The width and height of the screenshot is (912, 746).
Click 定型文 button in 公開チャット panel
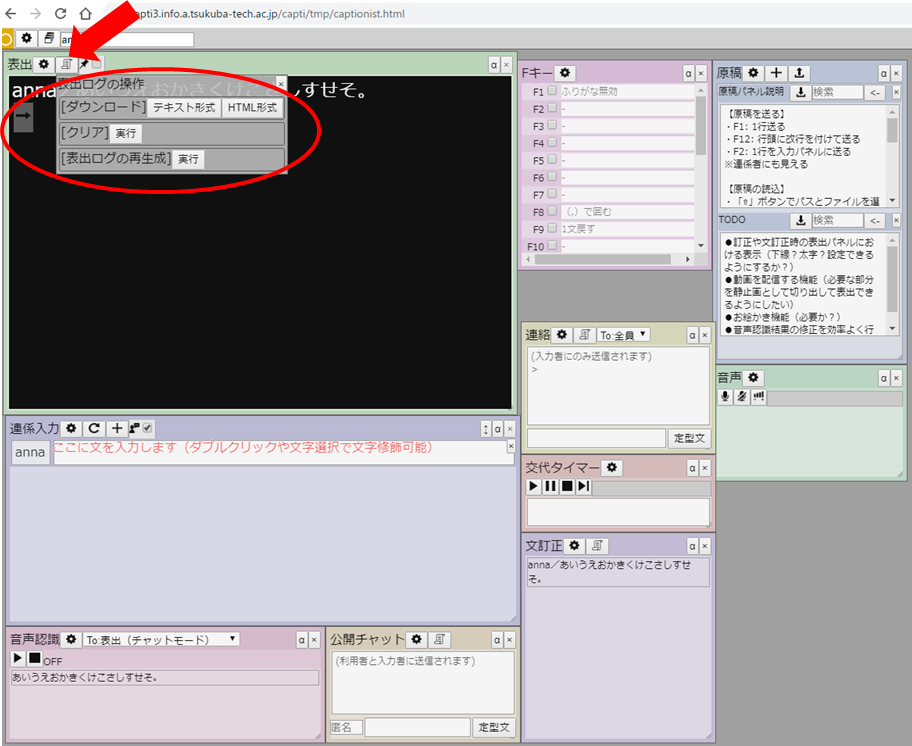494,727
